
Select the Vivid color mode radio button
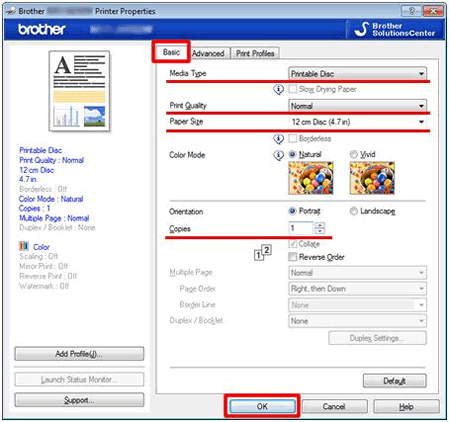click(353, 154)
